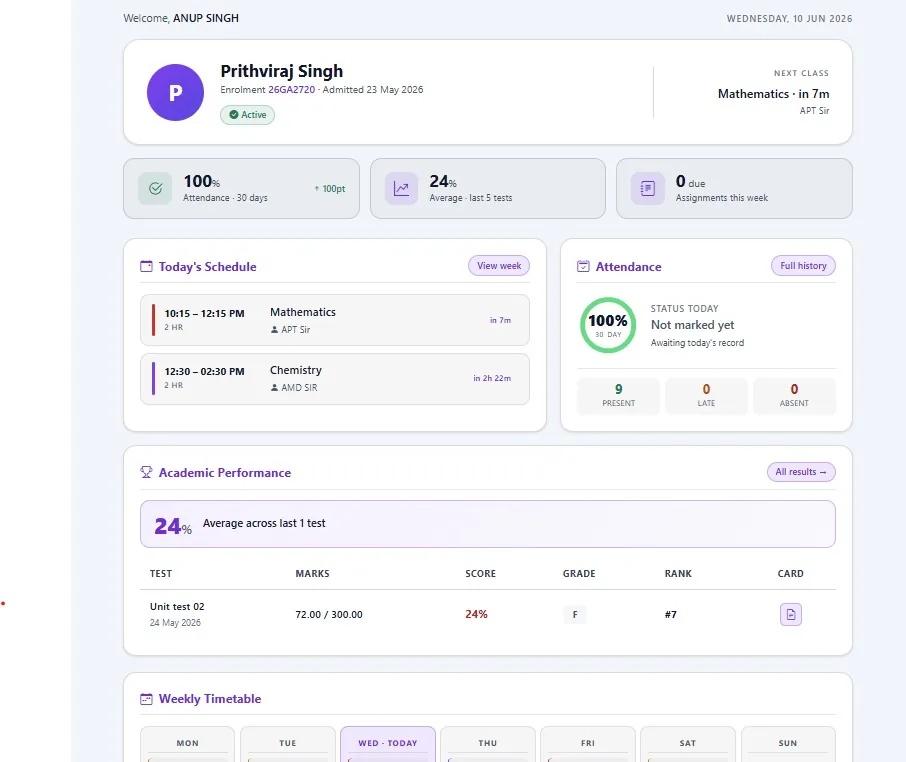Image resolution: width=906 pixels, height=762 pixels.
Task: Select the FRI tab in Weekly Timetable
Action: point(588,744)
